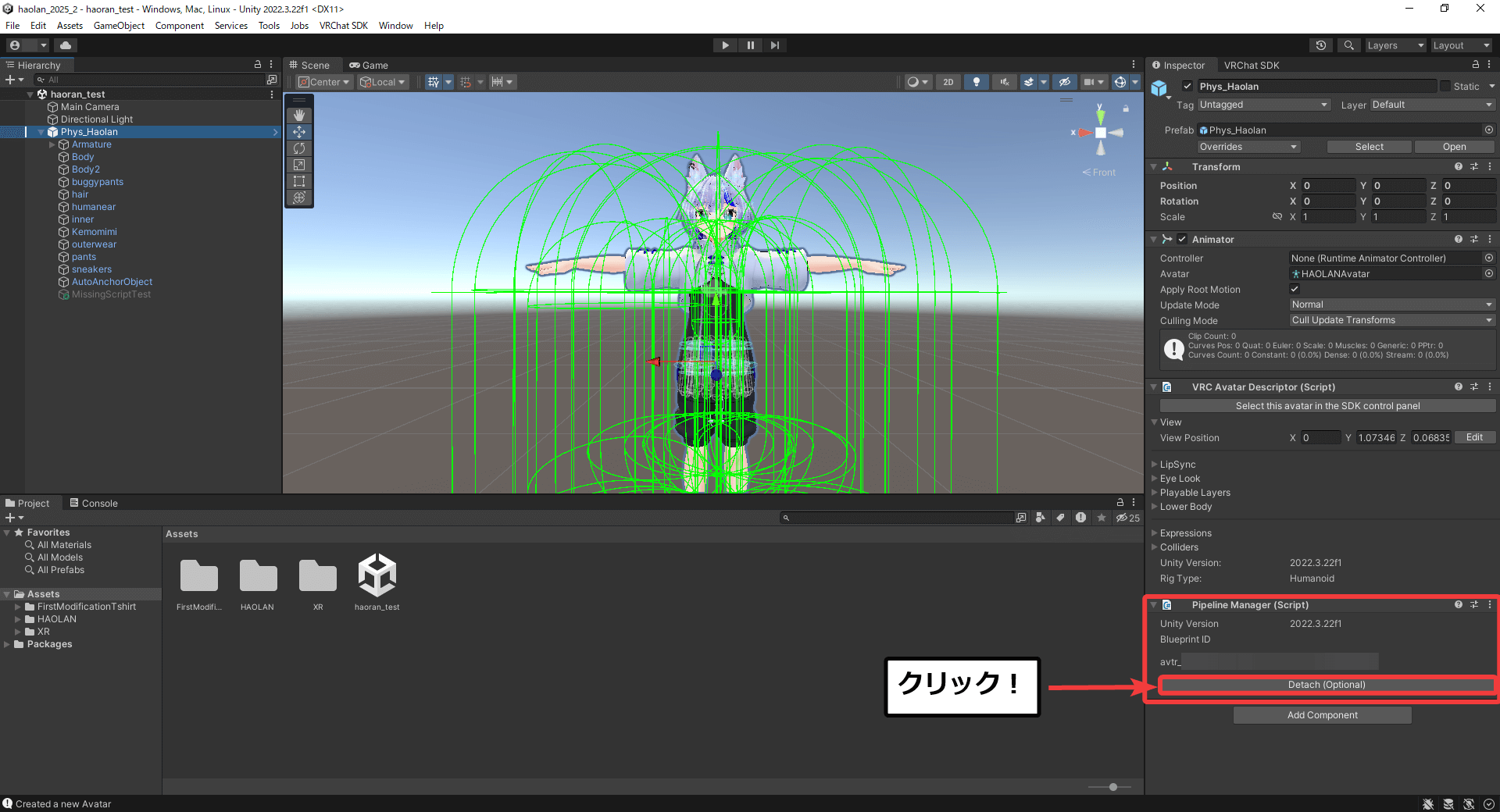
Task: Select the Hand view tool
Action: coord(299,116)
